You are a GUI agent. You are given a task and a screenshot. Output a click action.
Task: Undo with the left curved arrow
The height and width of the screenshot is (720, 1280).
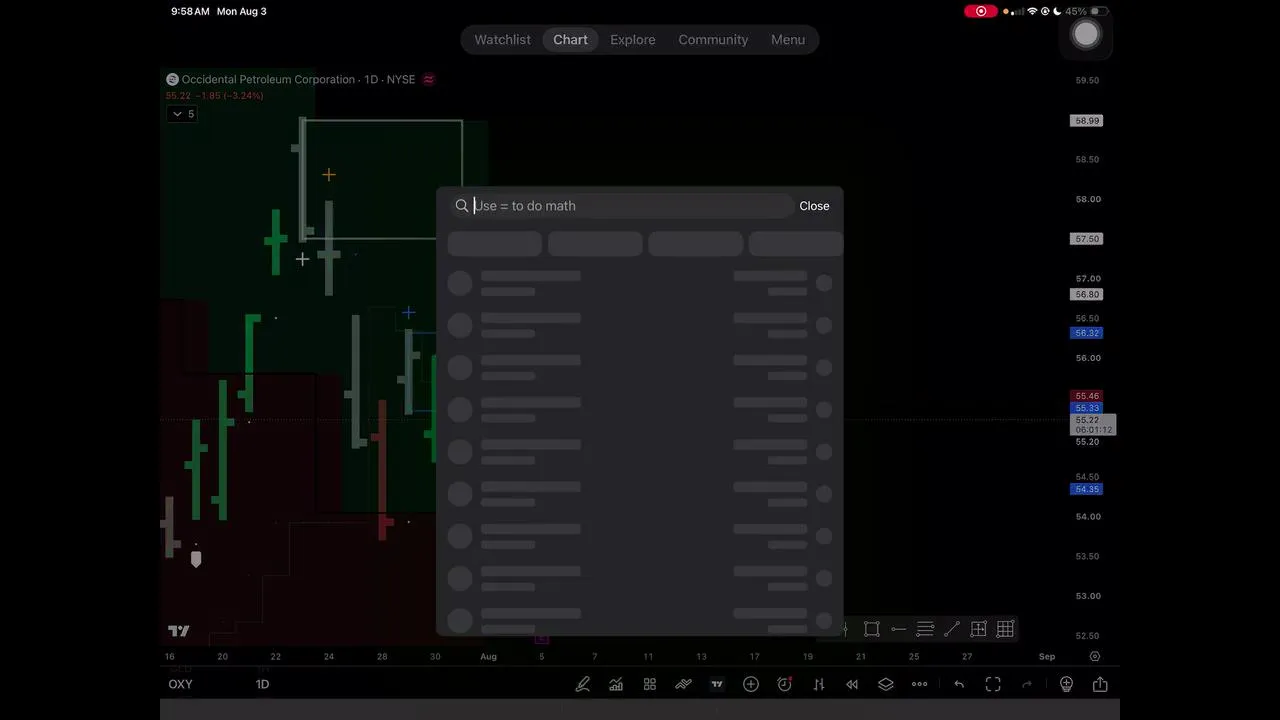tap(959, 684)
